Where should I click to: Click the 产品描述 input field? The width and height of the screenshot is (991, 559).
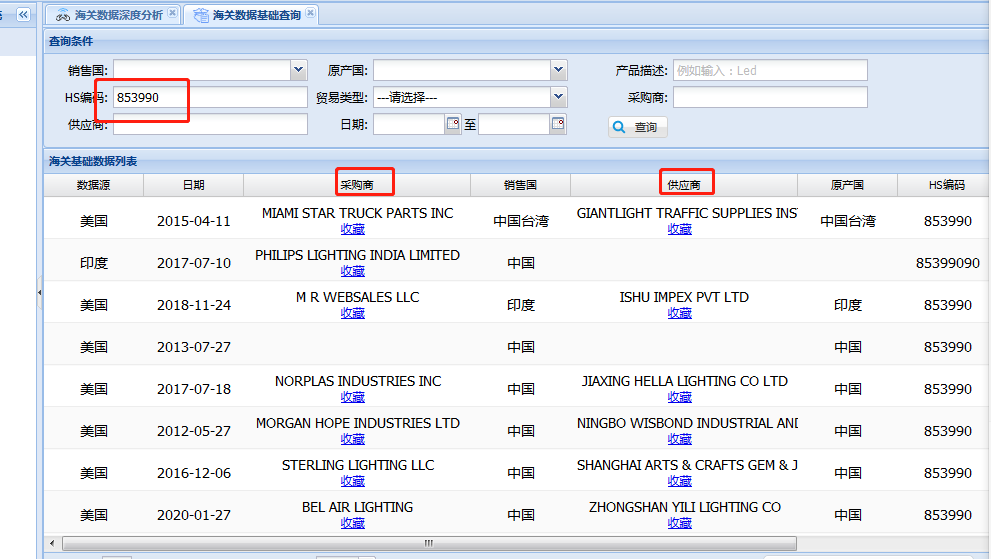[x=770, y=70]
